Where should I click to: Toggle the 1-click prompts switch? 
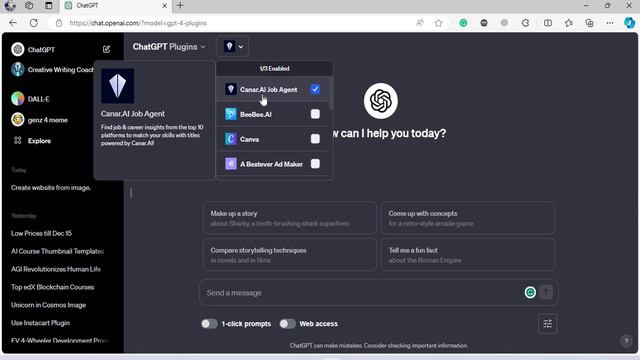(209, 324)
